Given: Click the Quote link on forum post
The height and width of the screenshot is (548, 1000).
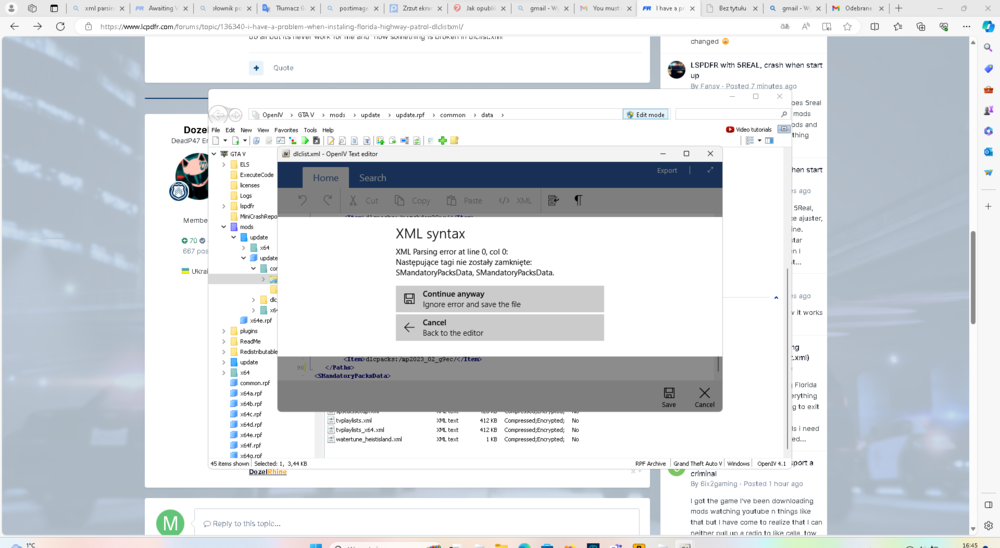Looking at the screenshot, I should pyautogui.click(x=283, y=68).
